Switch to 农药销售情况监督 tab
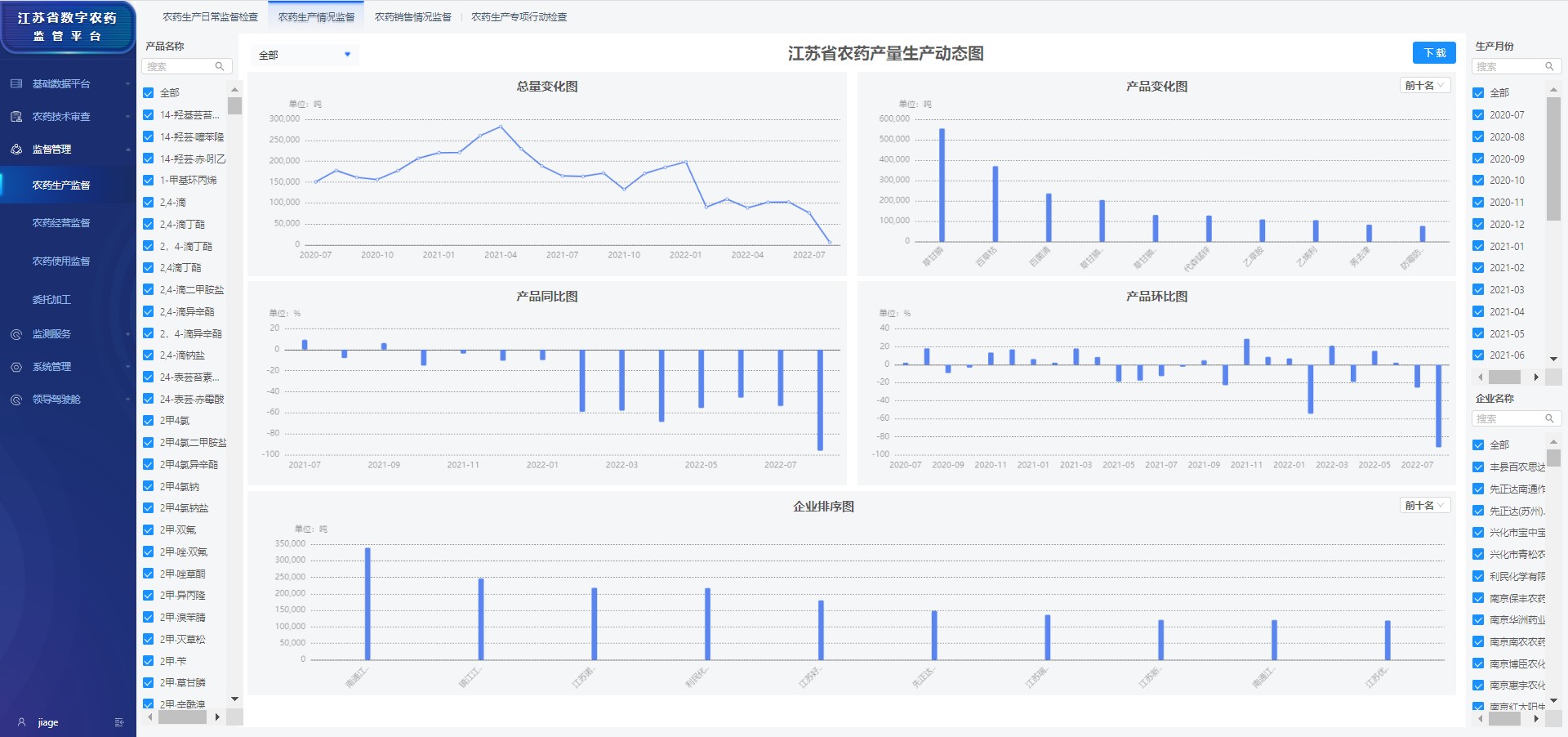 [x=412, y=17]
